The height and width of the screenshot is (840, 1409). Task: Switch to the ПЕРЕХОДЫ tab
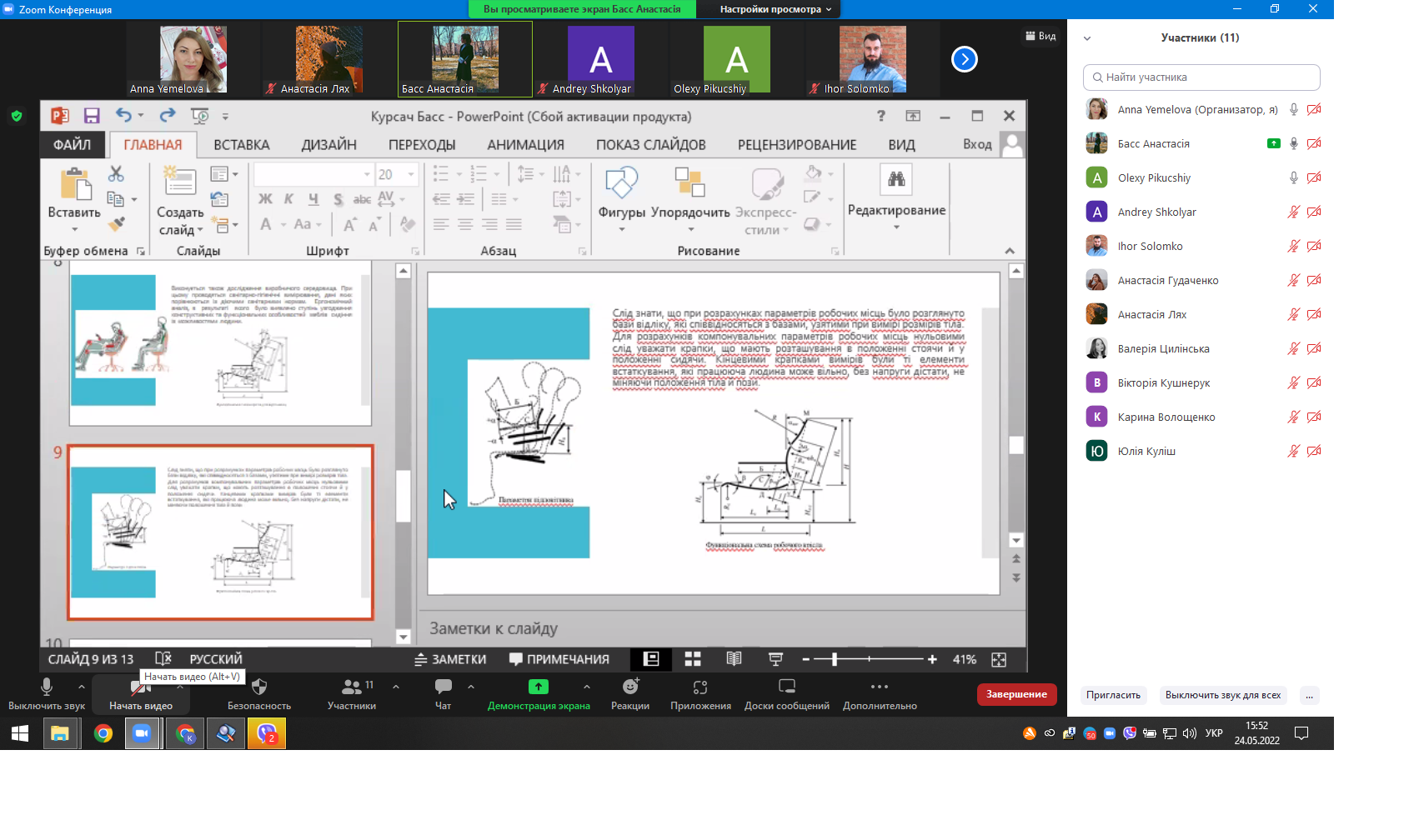[x=422, y=144]
